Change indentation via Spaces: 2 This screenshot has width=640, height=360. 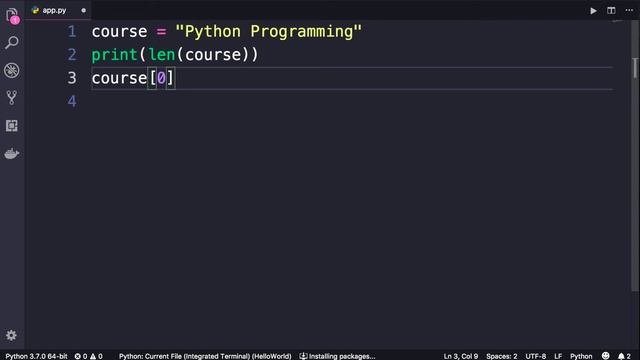point(502,356)
